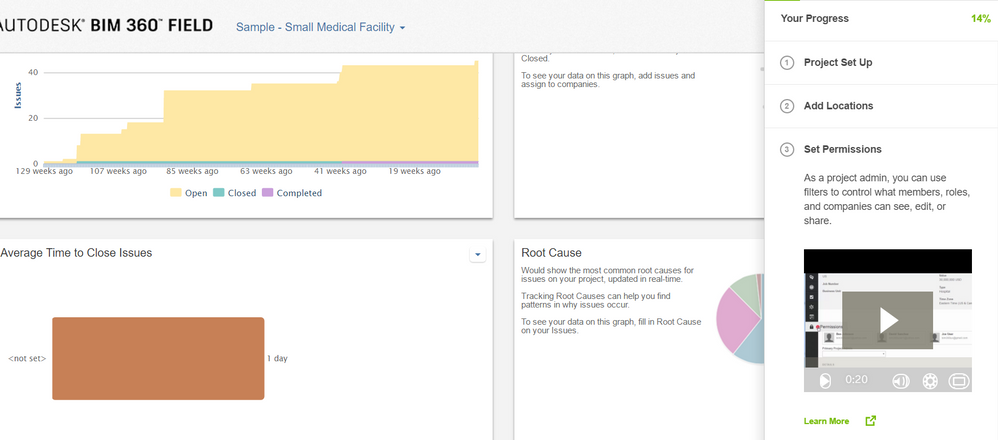Open the video settings gear icon
Viewport: 998px width, 440px height.
[x=930, y=381]
